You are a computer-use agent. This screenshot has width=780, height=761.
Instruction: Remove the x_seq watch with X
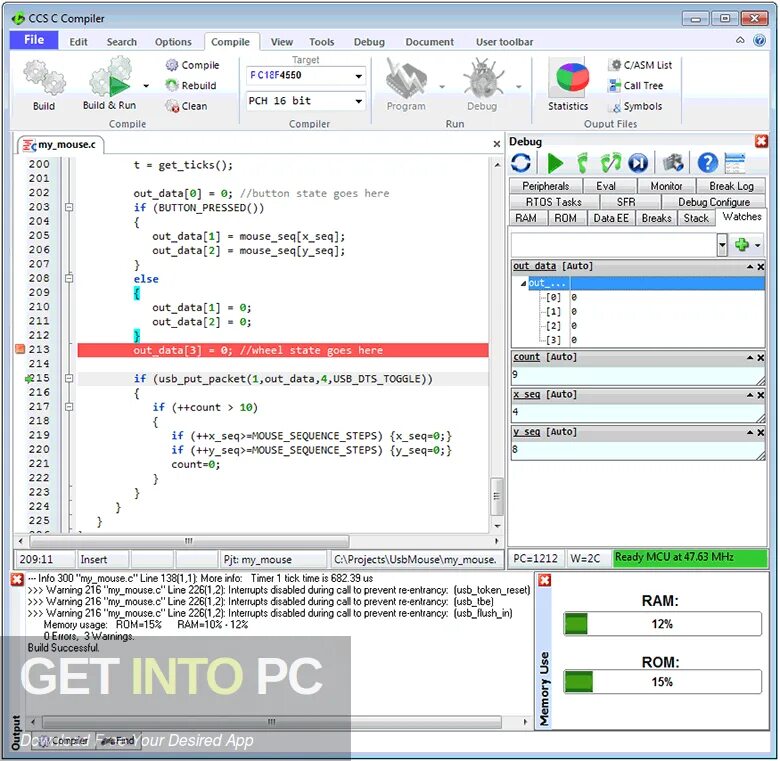pos(761,395)
